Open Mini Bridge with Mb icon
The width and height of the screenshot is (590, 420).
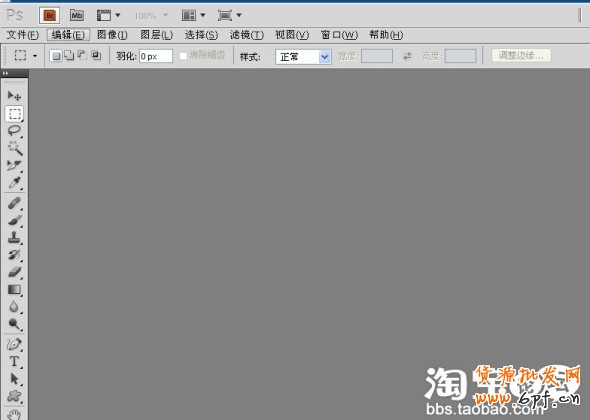pos(77,15)
